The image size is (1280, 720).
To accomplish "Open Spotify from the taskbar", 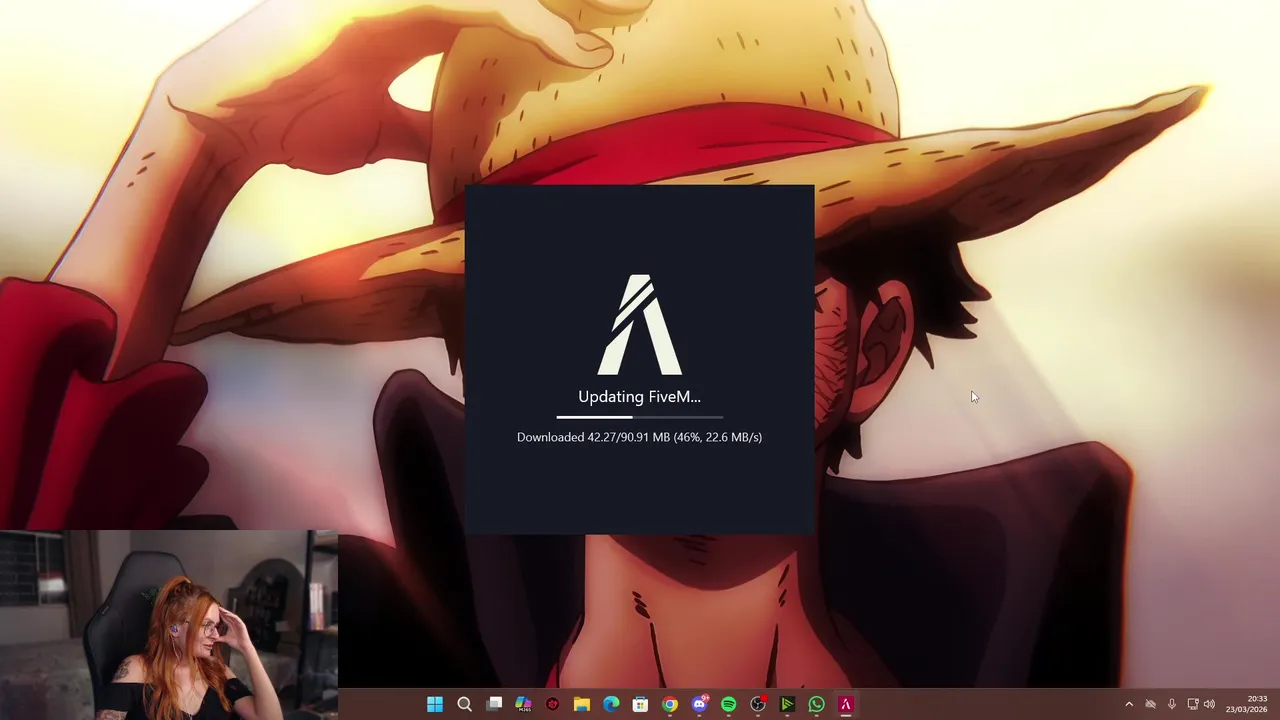I will [x=728, y=704].
